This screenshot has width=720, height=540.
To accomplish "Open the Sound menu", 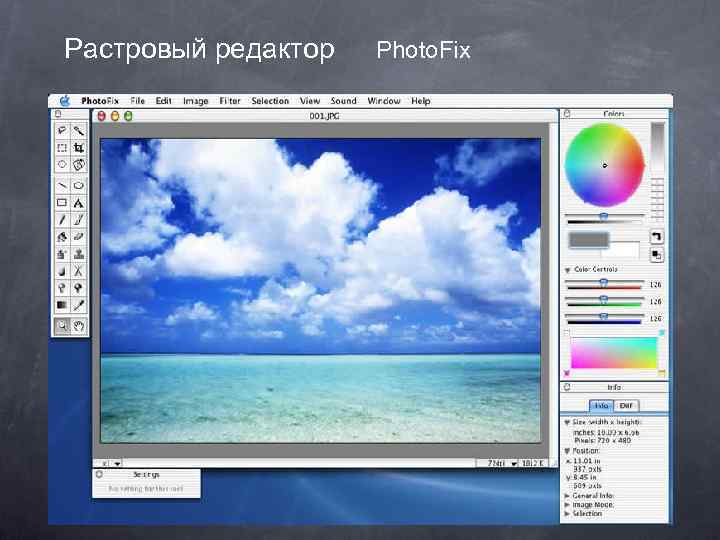I will click(343, 101).
